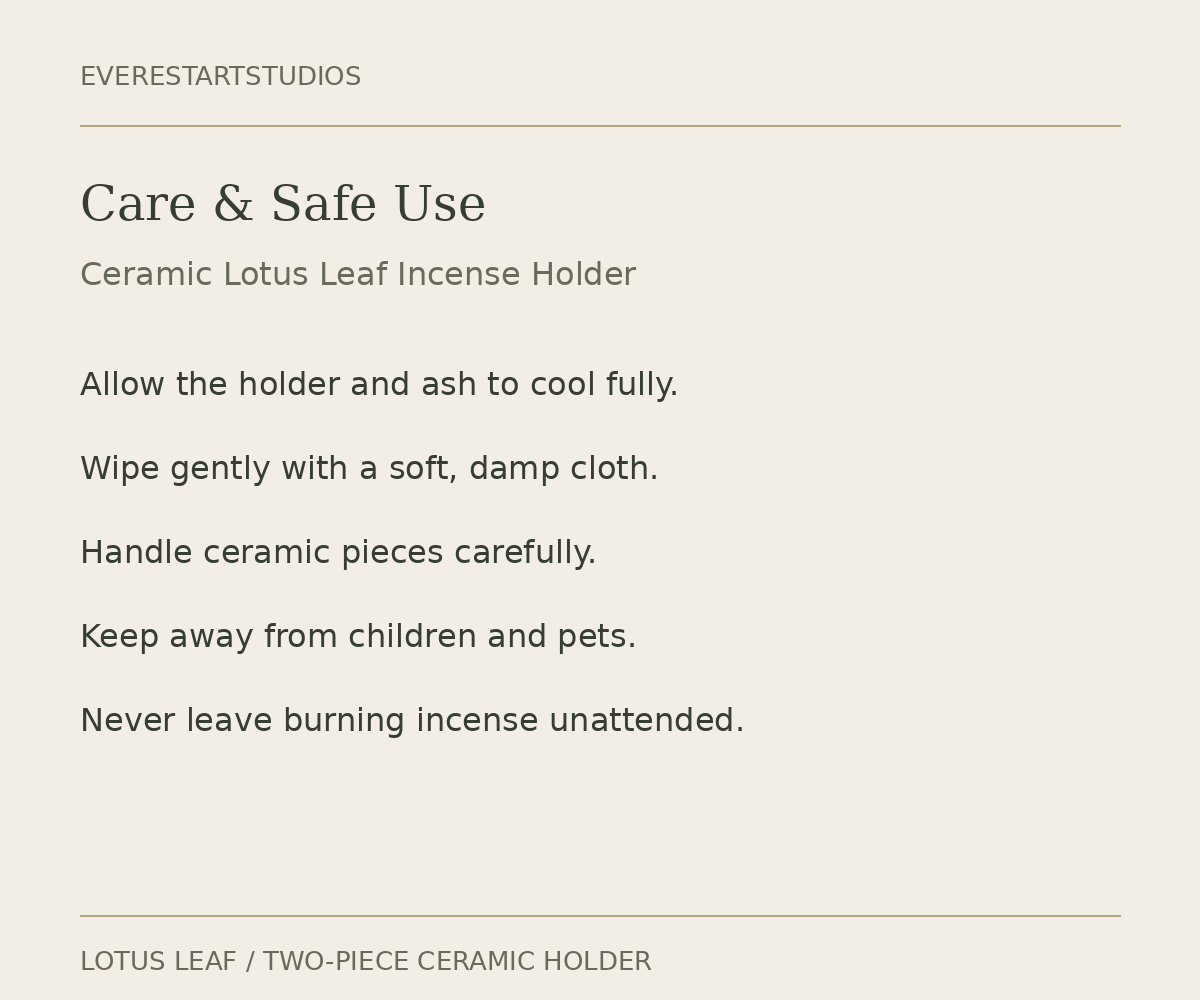The image size is (1200, 1000).
Task: Click the ampersand in the main heading
Action: click(x=233, y=205)
